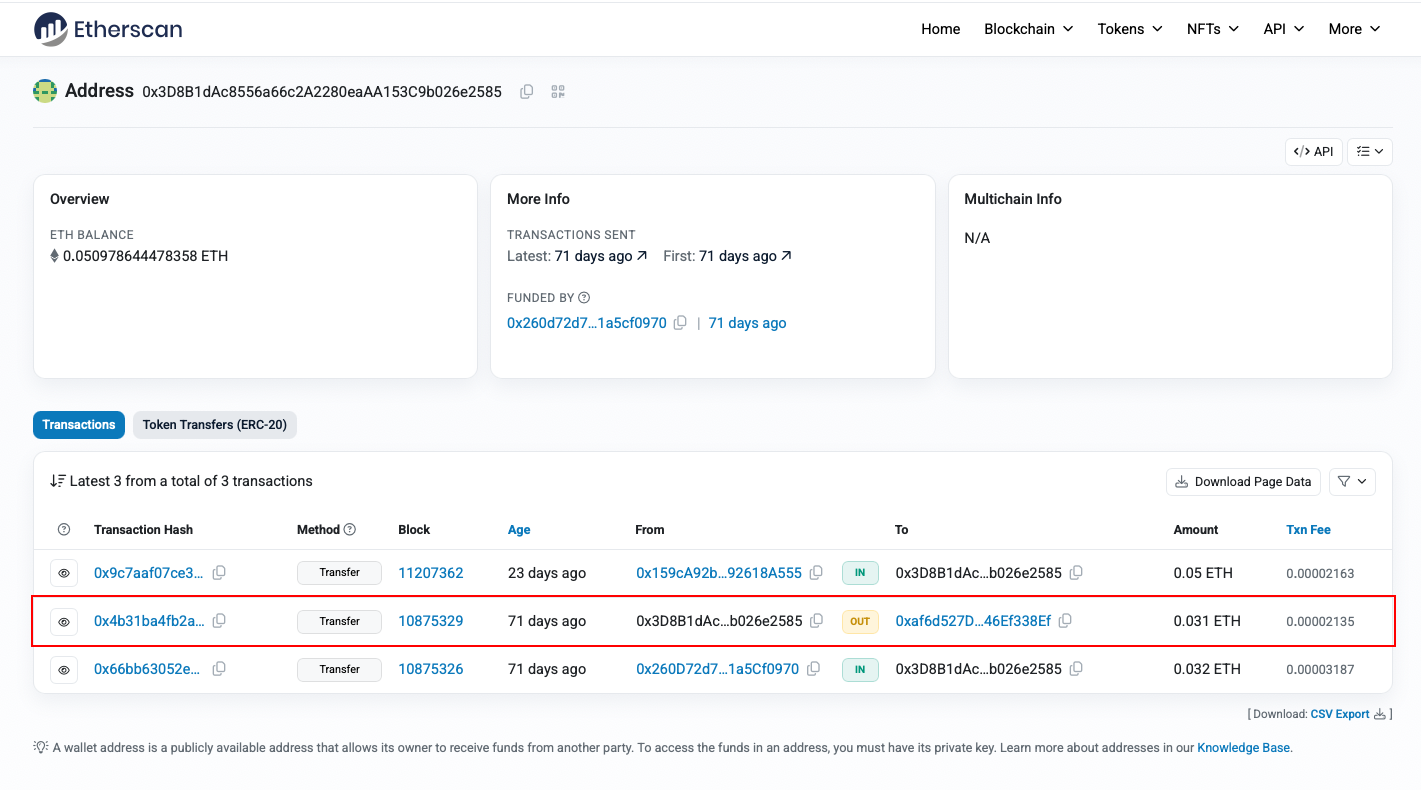
Task: Show QR code for the address
Action: 558,92
